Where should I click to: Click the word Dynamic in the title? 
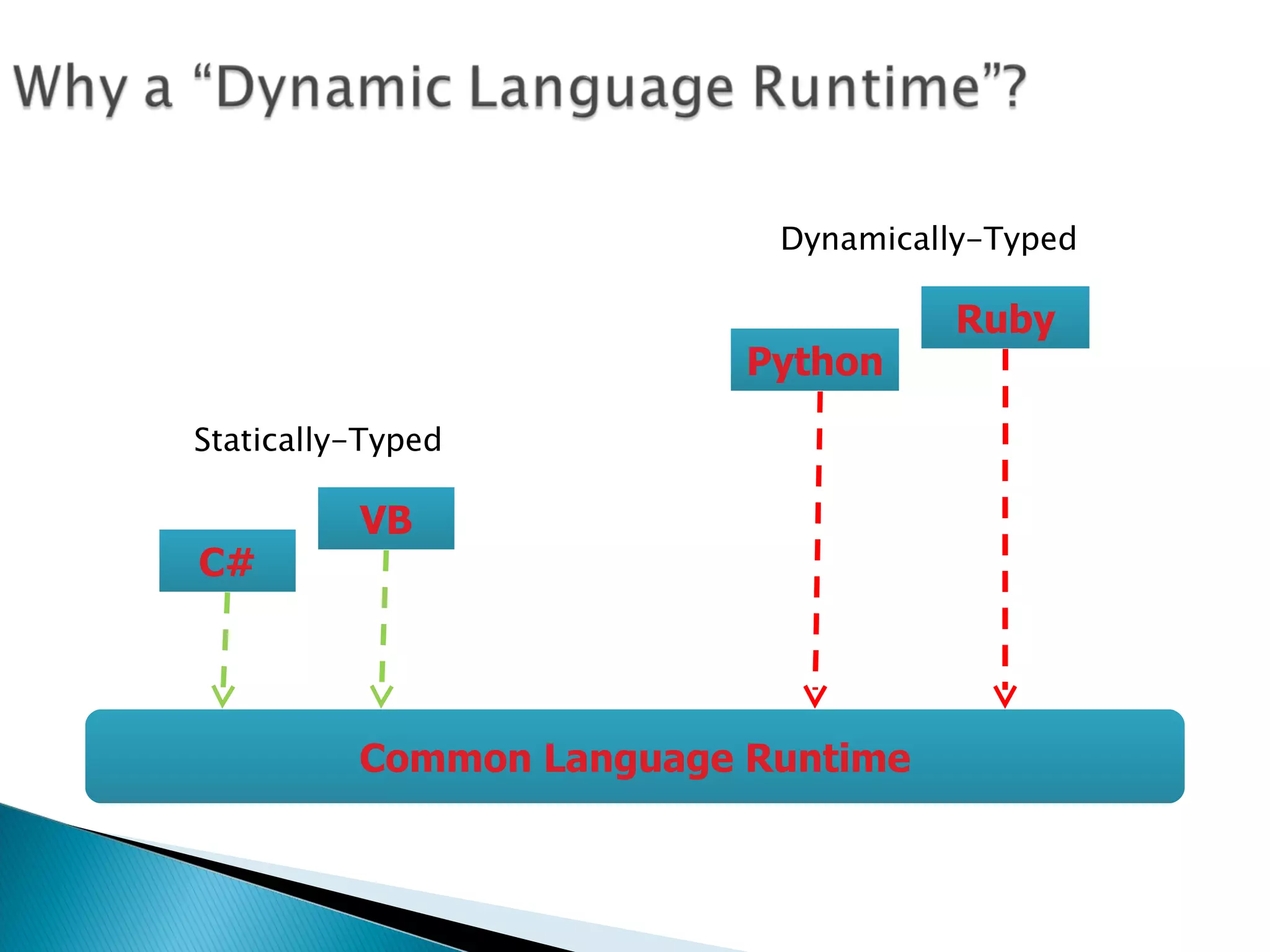pos(334,88)
